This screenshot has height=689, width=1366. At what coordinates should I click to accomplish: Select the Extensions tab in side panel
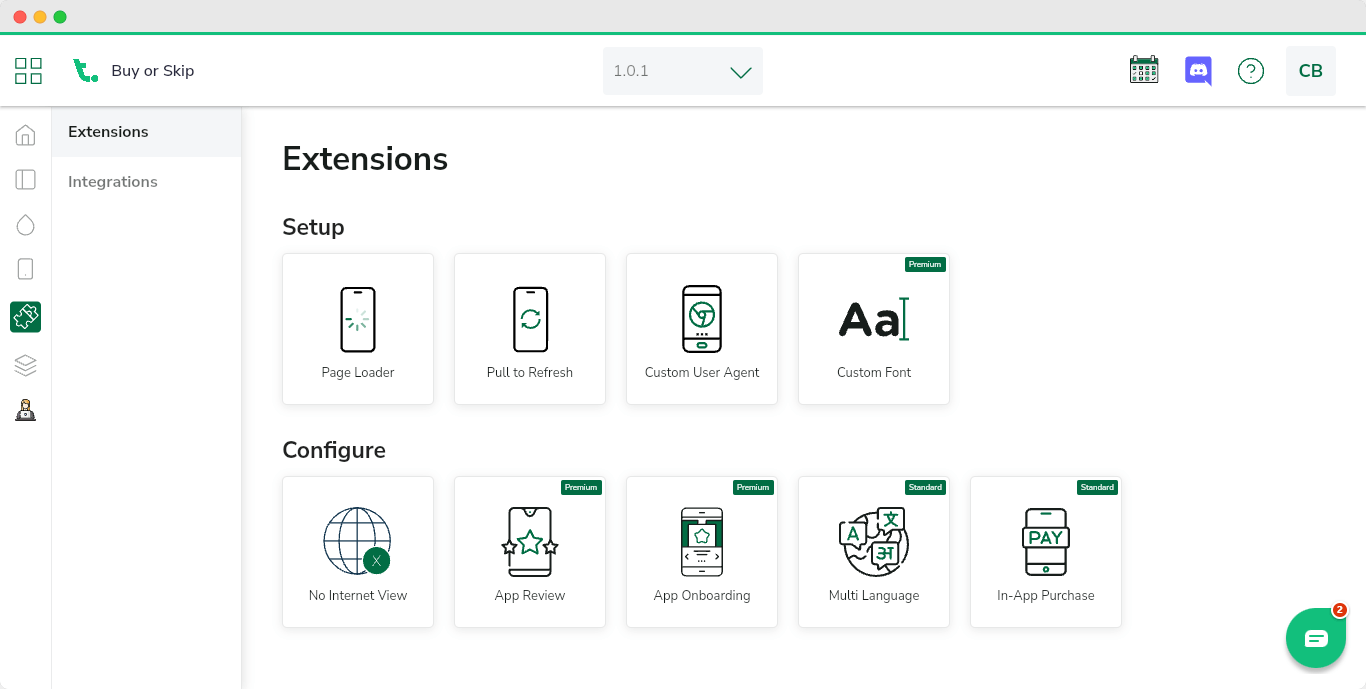pyautogui.click(x=108, y=132)
